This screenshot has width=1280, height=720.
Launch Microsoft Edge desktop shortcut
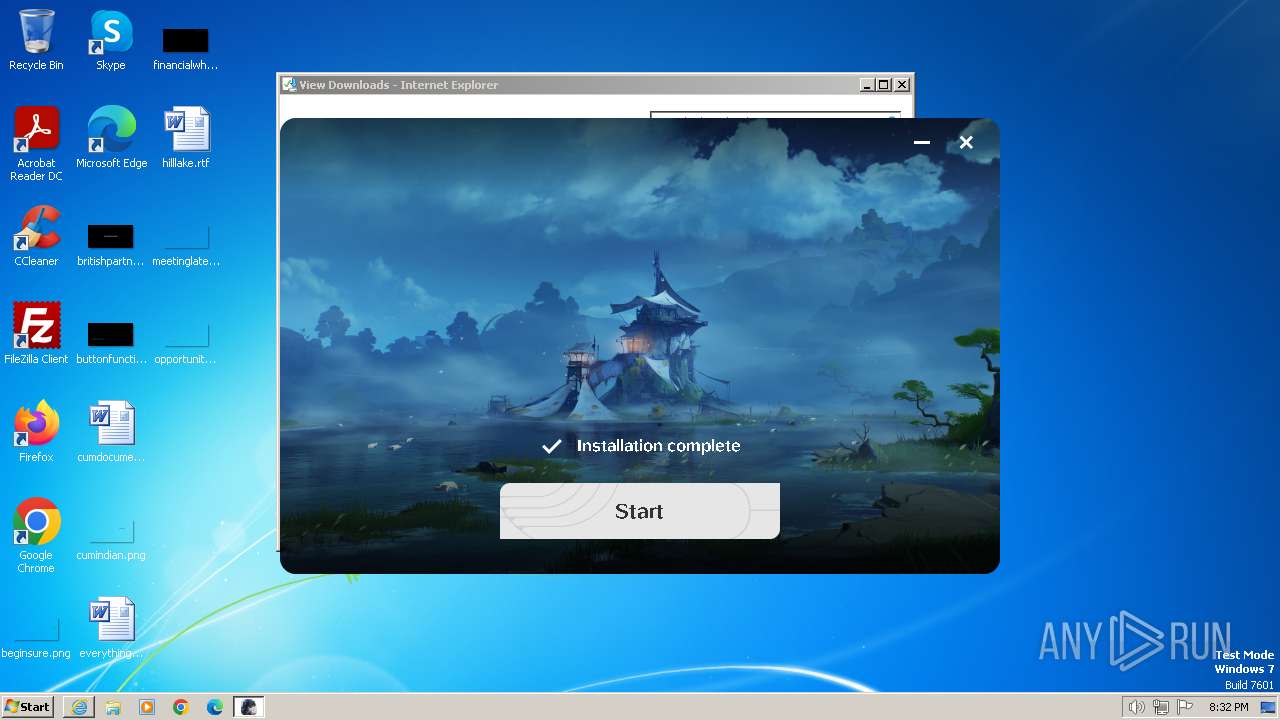click(111, 138)
